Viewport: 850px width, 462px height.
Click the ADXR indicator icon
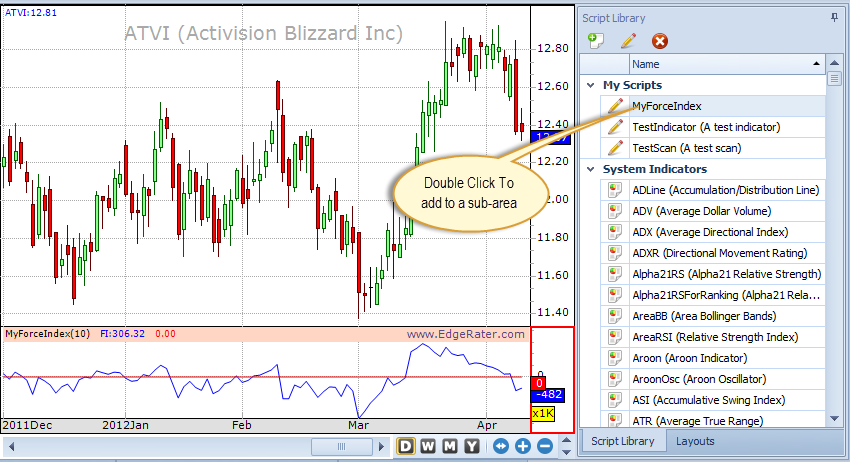coord(615,253)
